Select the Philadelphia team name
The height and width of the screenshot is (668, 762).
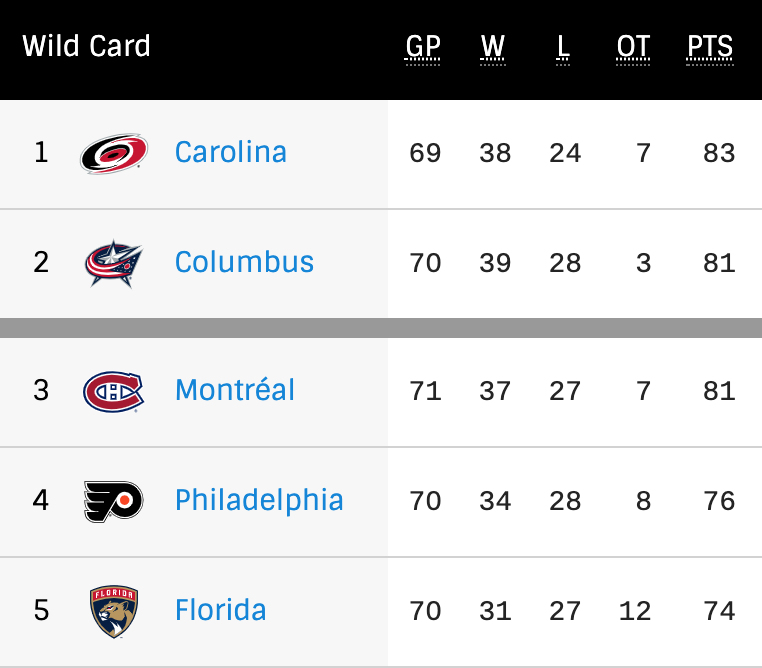tap(259, 500)
